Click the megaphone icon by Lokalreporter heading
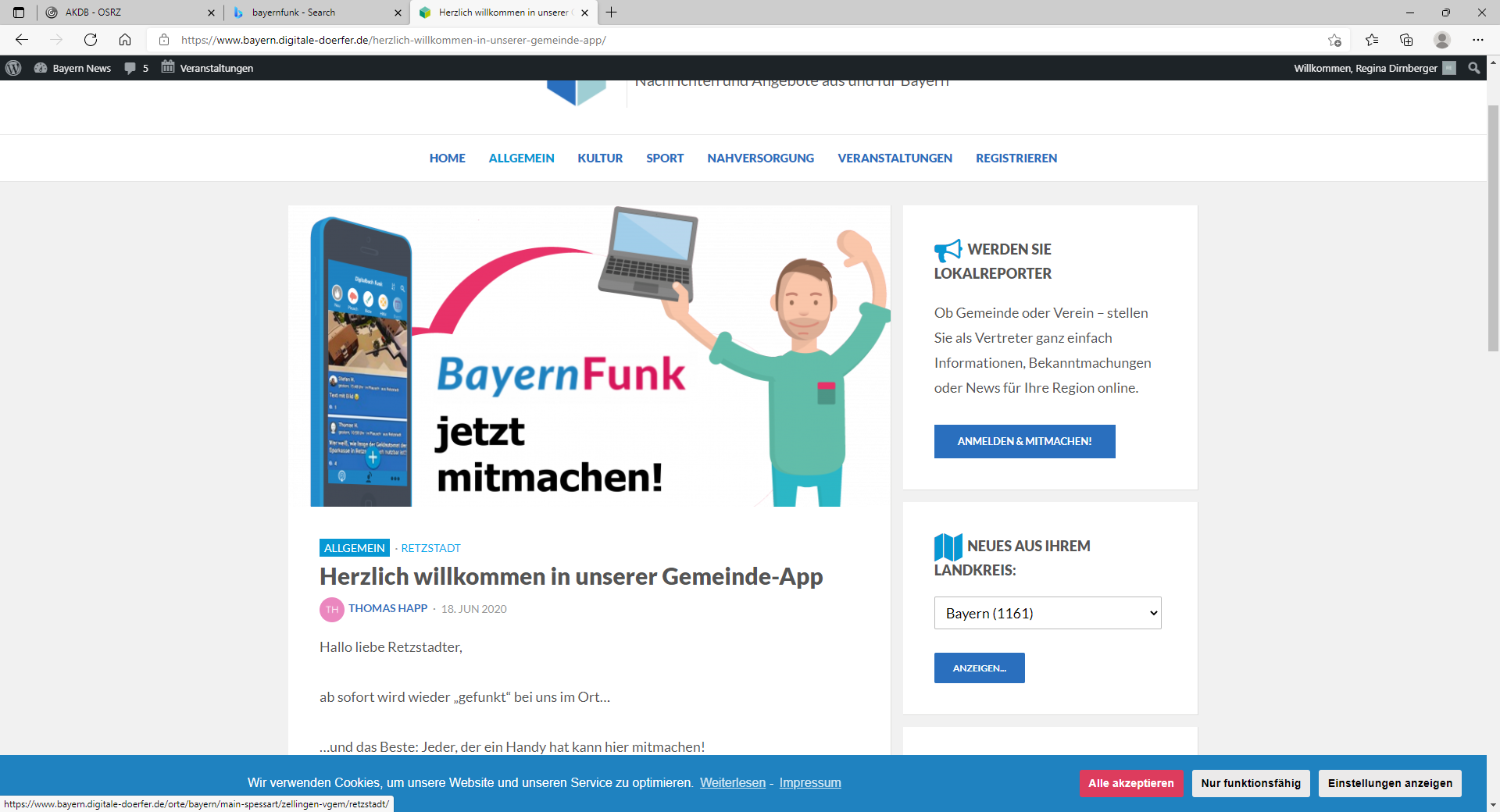The image size is (1500, 812). tap(948, 250)
